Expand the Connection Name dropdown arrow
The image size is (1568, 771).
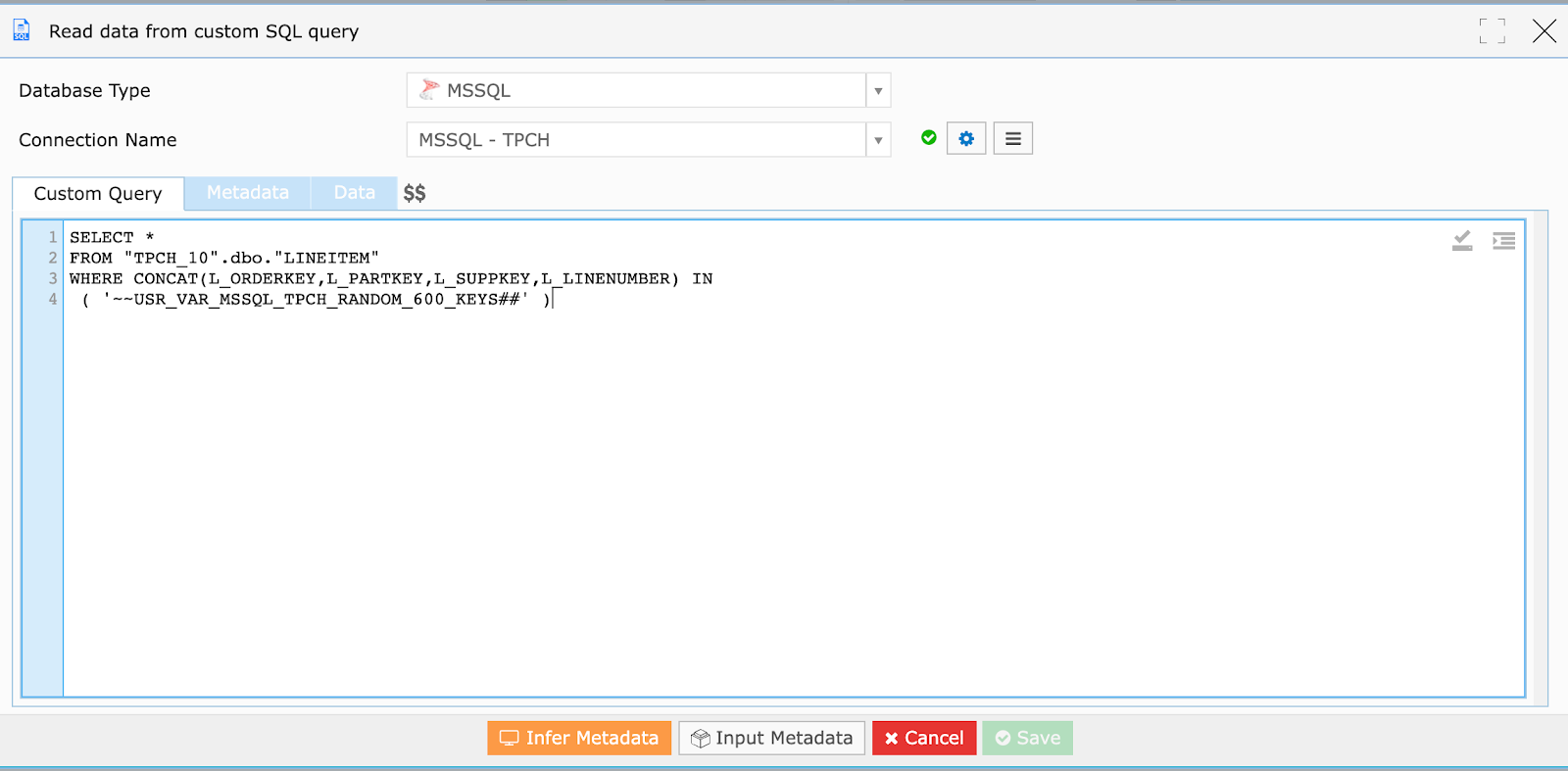coord(878,140)
